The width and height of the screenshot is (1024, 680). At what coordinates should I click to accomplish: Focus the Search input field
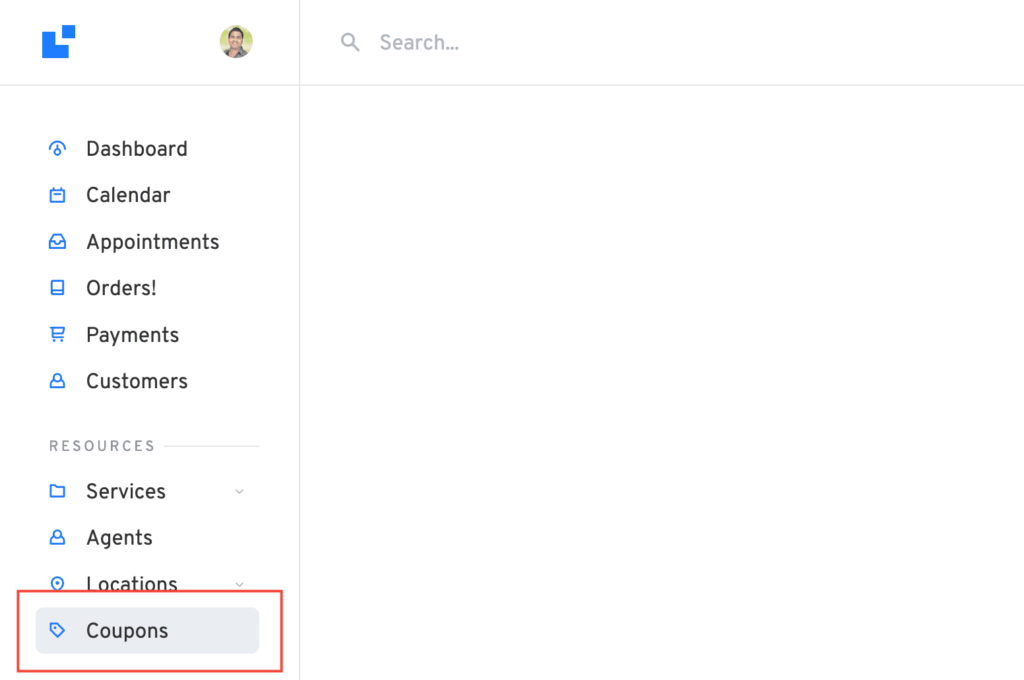pos(600,42)
